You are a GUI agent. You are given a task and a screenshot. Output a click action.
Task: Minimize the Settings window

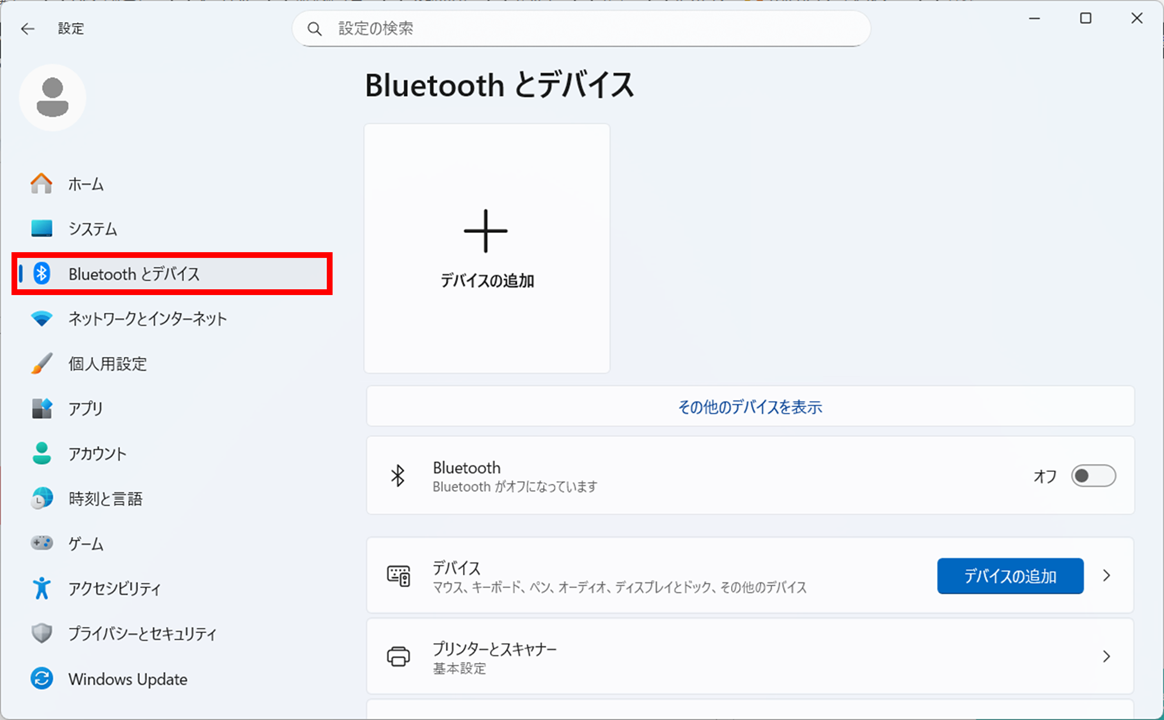click(x=1034, y=18)
